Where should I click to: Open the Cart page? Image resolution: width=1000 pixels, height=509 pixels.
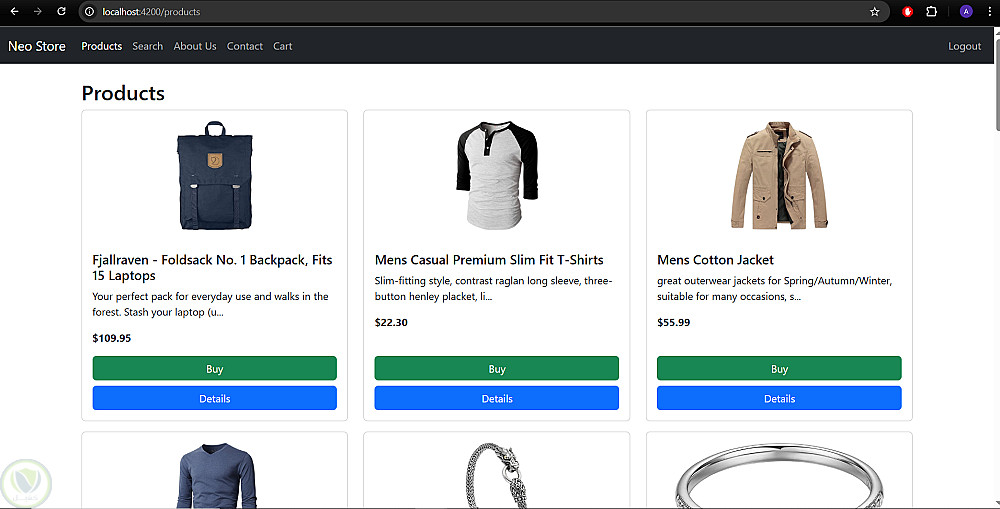click(x=283, y=46)
